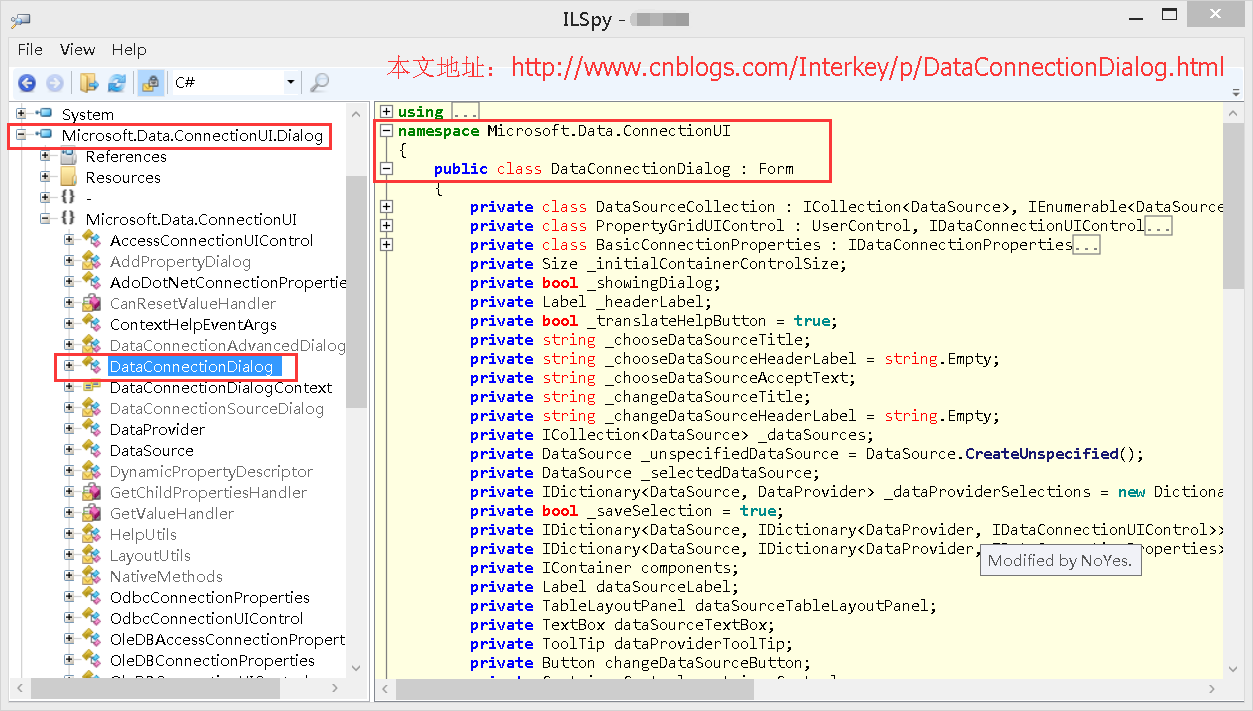Click the class icon beside AccessConnectionUIControl
This screenshot has width=1253, height=711.
pyautogui.click(x=92, y=240)
